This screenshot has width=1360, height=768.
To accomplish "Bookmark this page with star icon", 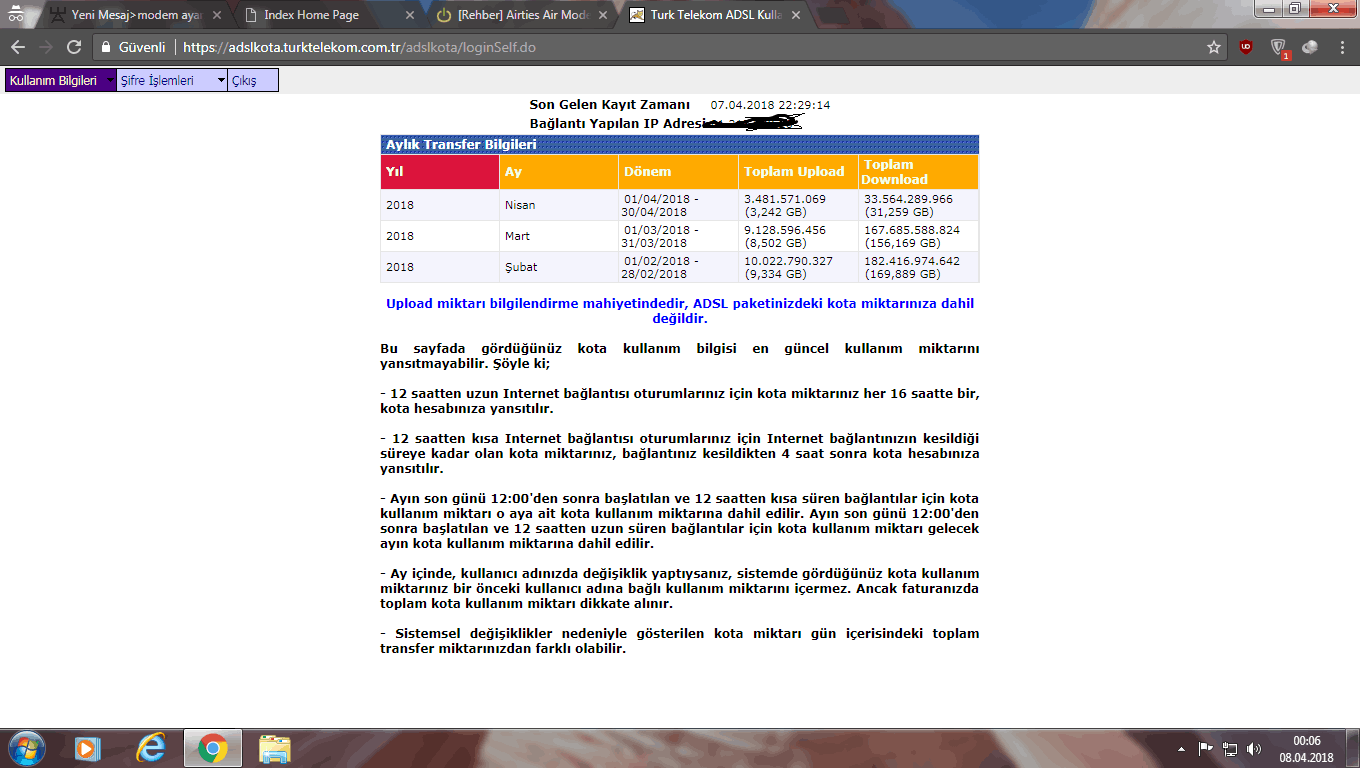I will pos(1214,47).
